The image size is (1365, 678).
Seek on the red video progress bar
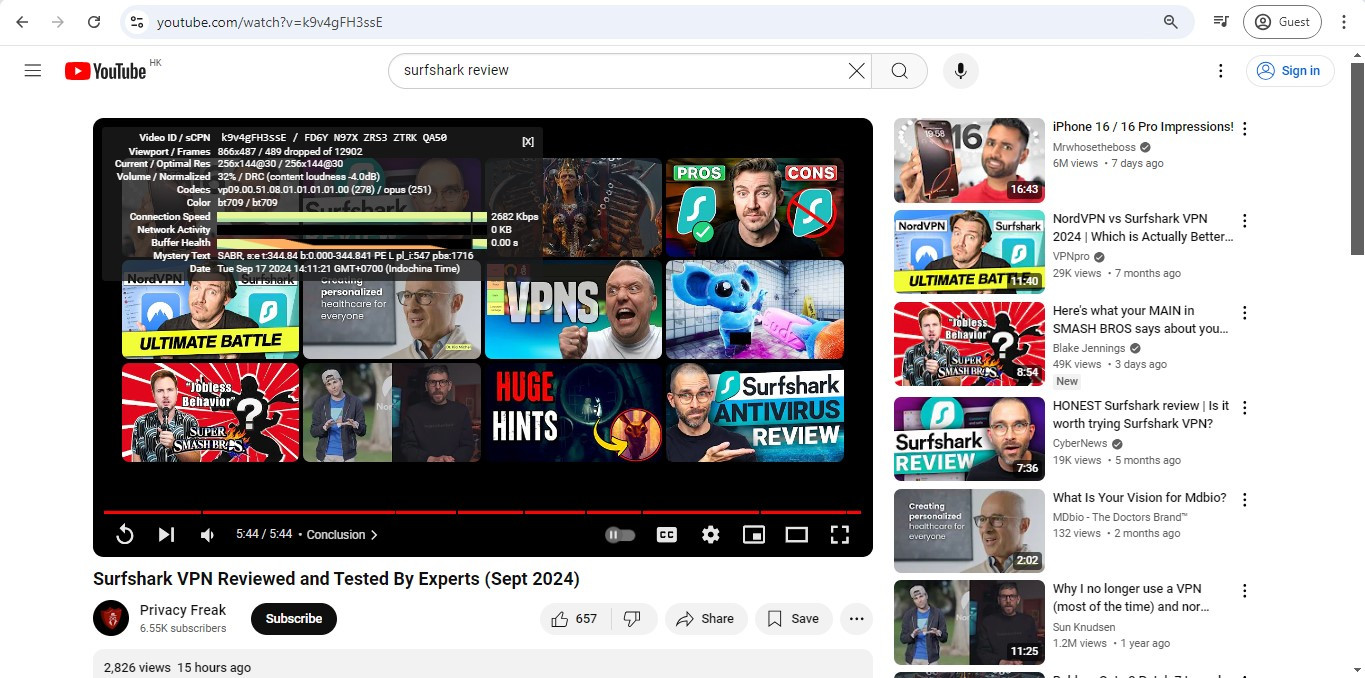(482, 512)
